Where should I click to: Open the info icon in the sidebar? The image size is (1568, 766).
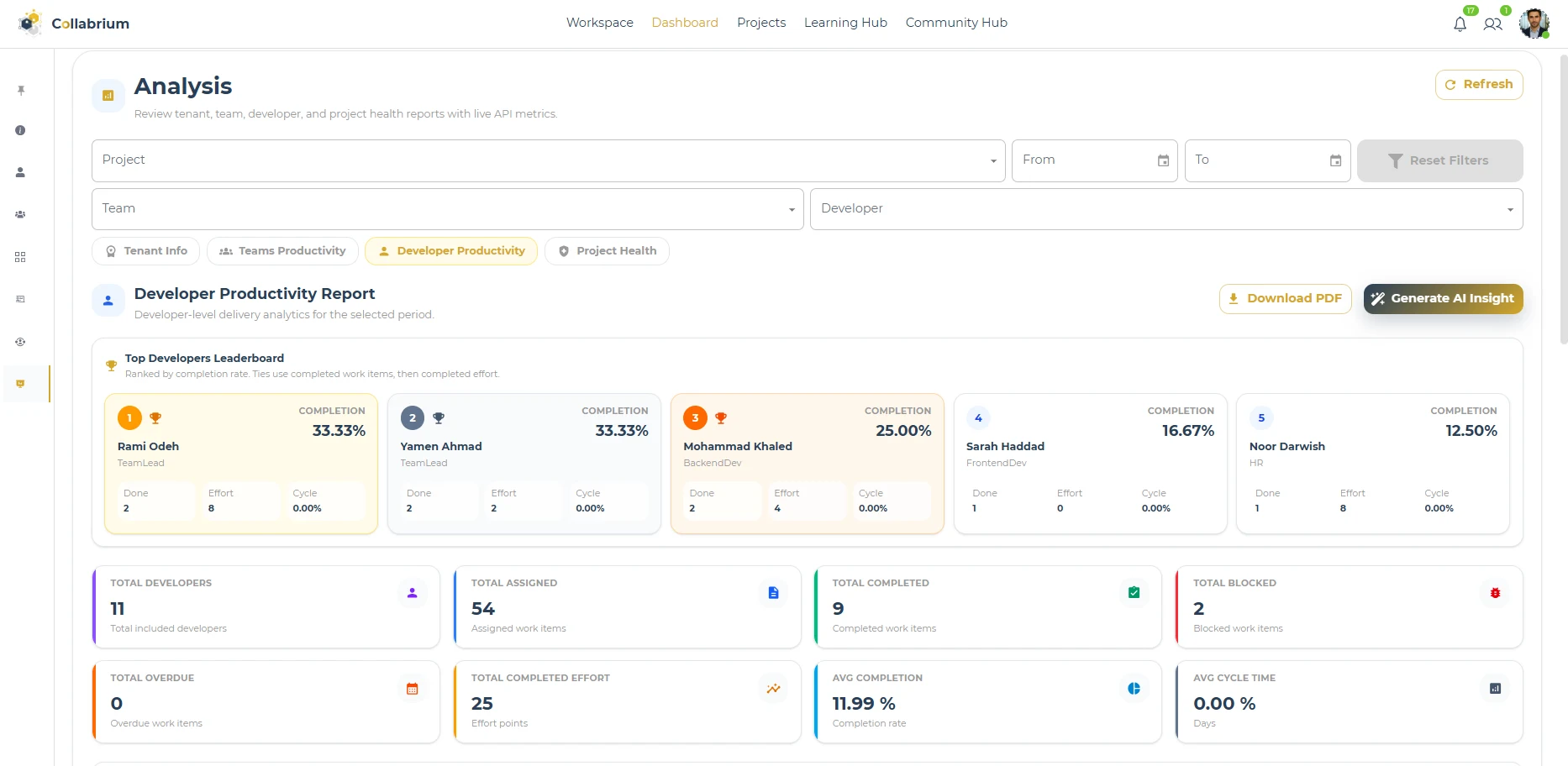[20, 130]
